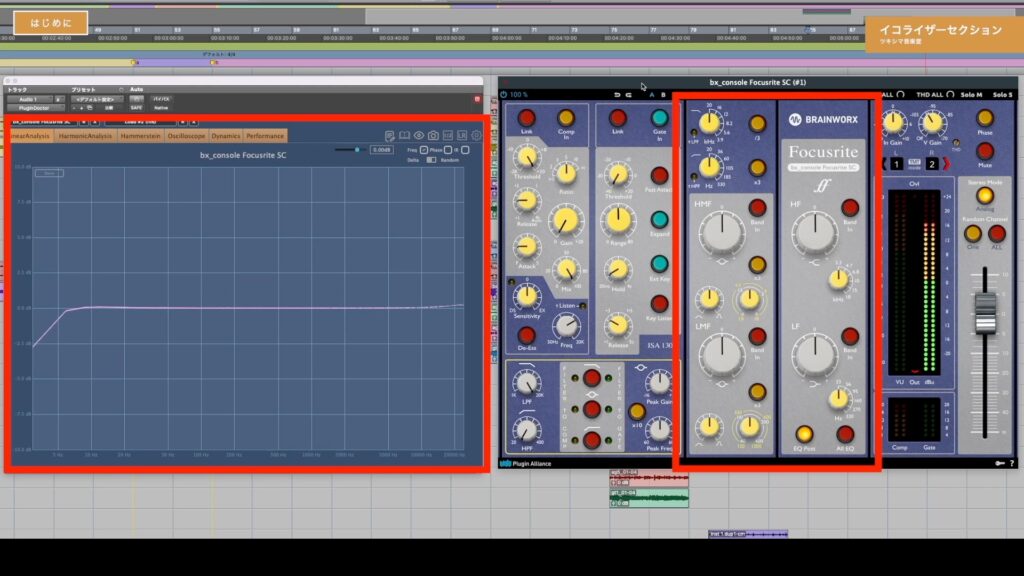Click the Native button in plugin header
Viewport: 1024px width, 576px height.
[x=161, y=108]
